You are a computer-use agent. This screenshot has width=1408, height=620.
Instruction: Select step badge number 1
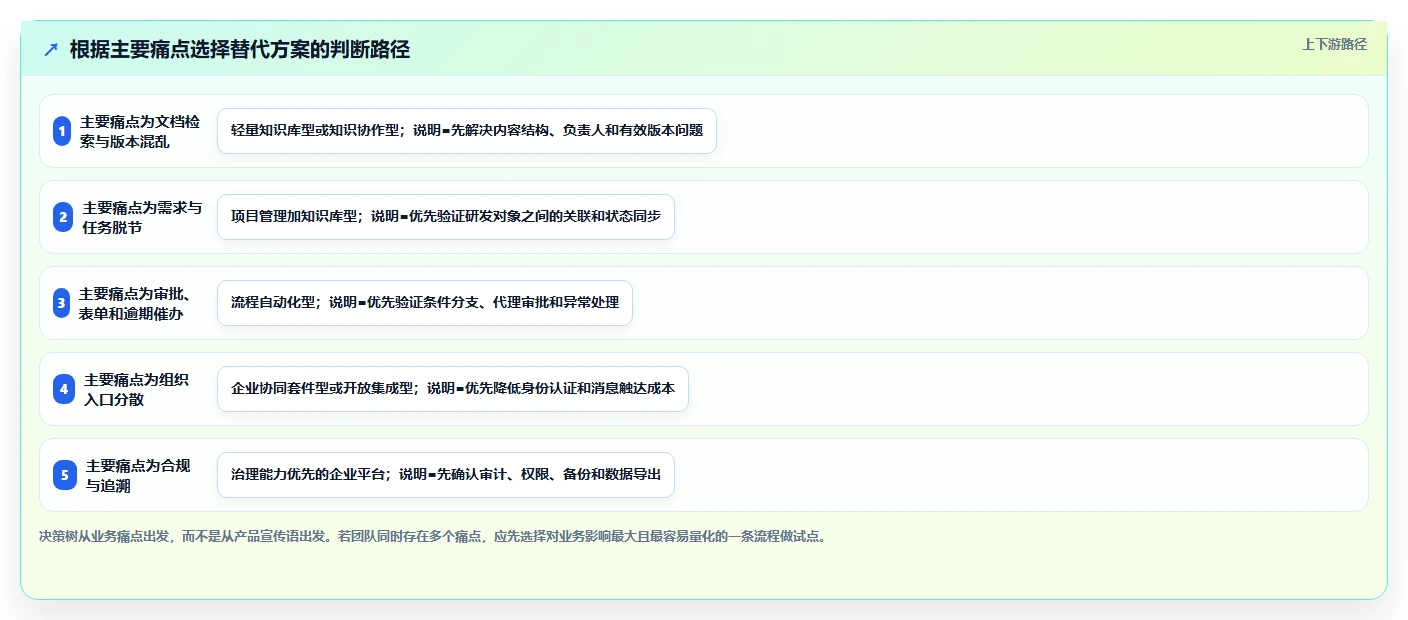[x=62, y=131]
